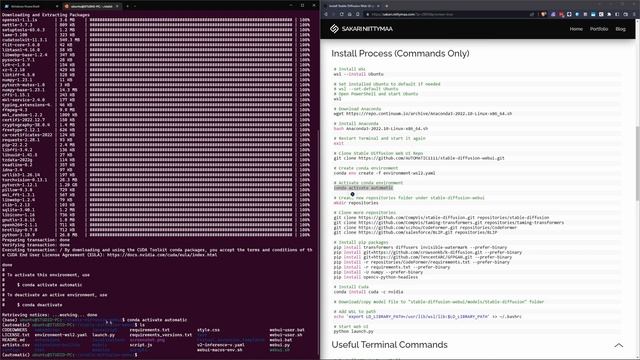Select the Install Stable Diffusion browser tab
The image size is (640, 360).
click(352, 6)
